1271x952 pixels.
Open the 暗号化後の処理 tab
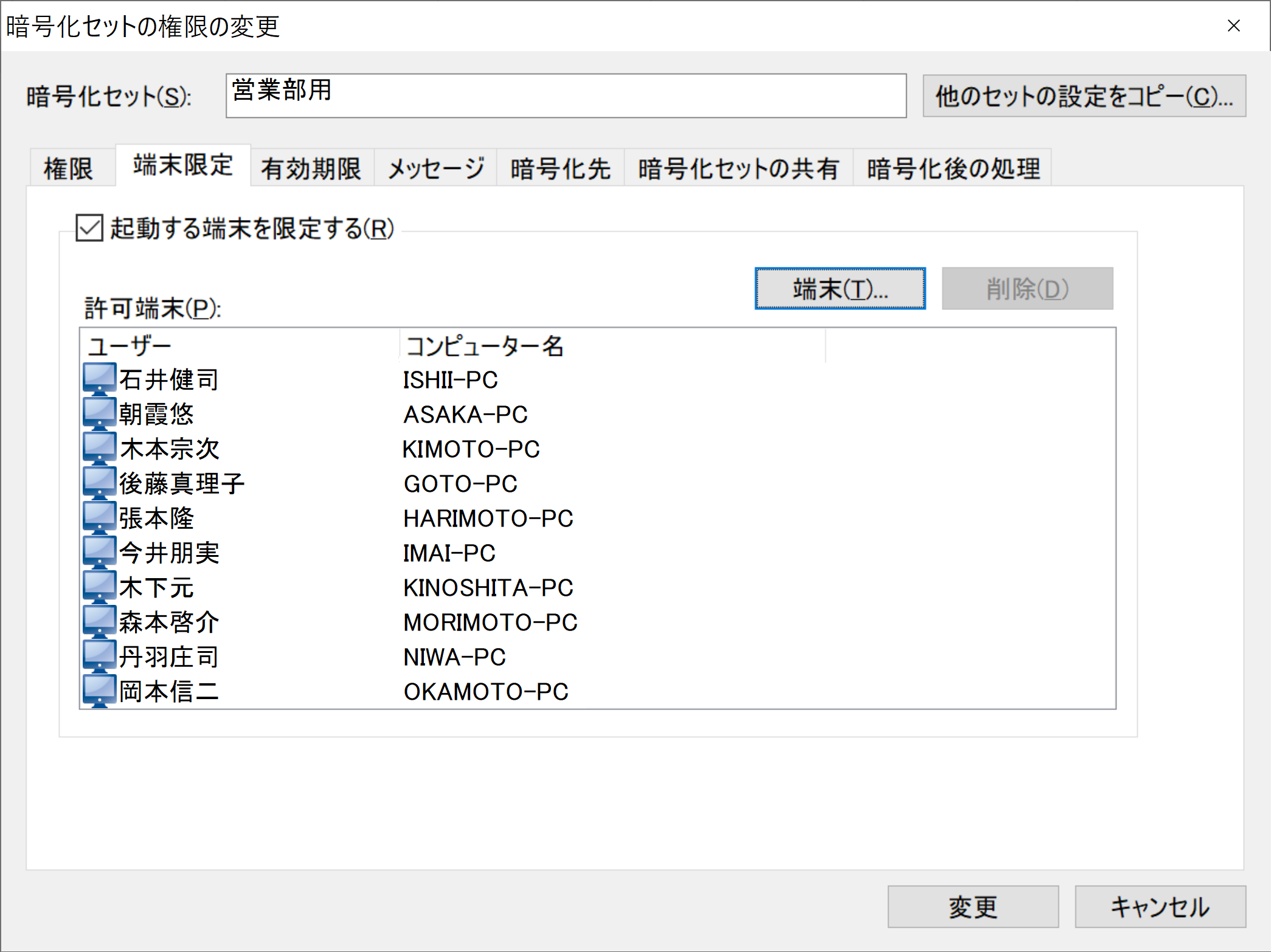tap(952, 168)
